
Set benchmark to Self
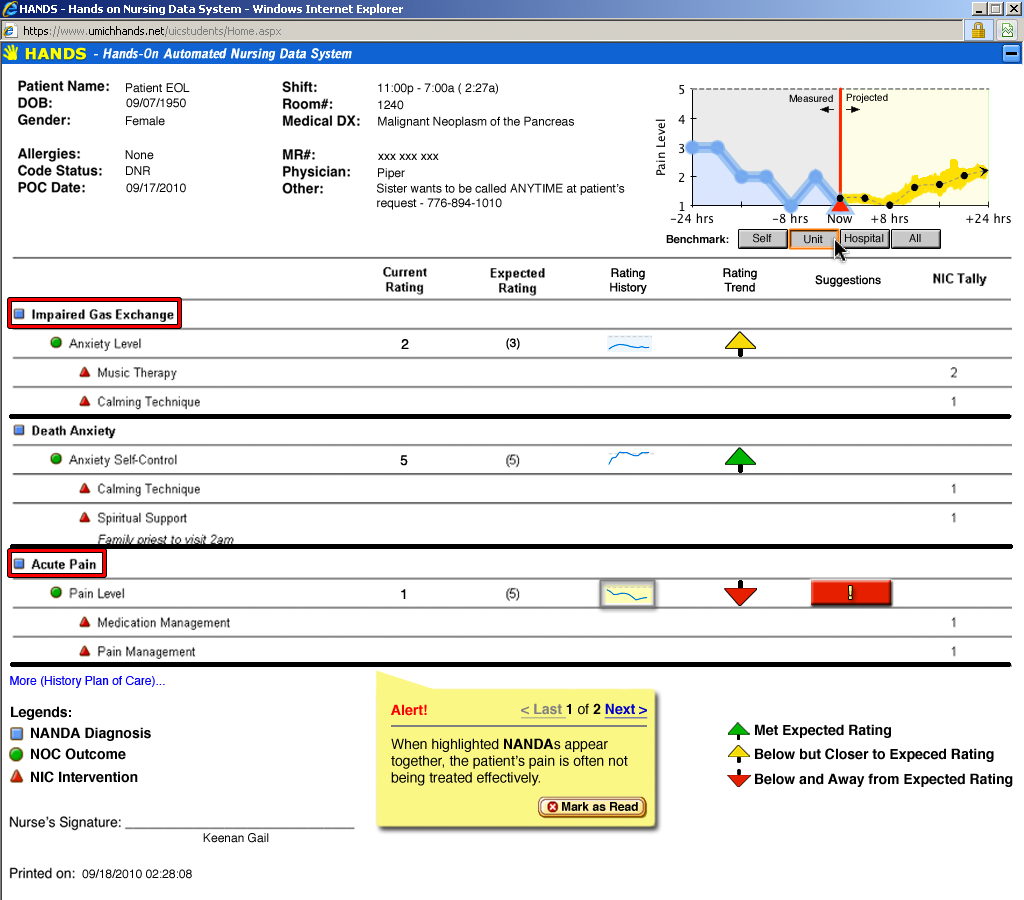[x=762, y=238]
